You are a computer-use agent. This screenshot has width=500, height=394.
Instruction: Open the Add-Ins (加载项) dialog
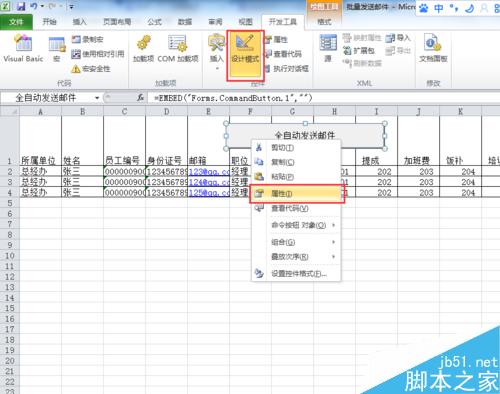pyautogui.click(x=144, y=49)
